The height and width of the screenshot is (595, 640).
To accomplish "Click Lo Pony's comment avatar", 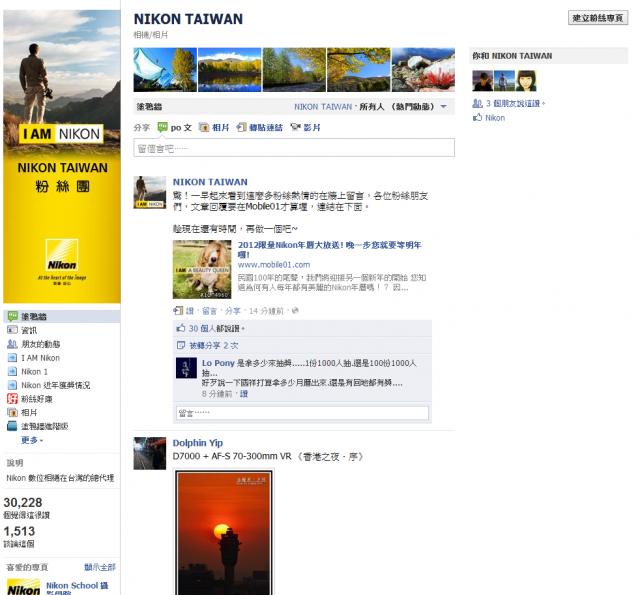I will (186, 368).
